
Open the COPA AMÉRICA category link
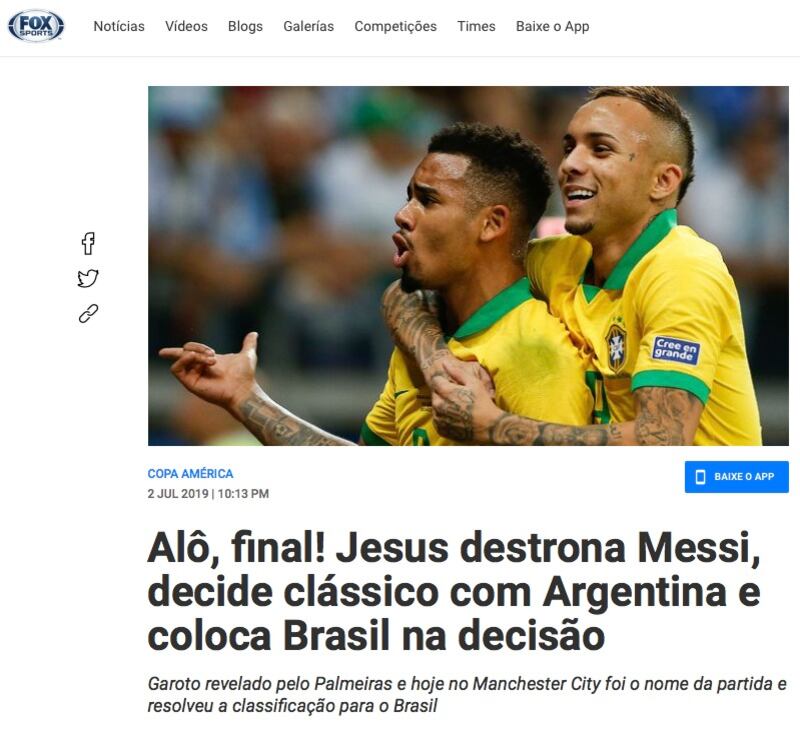tap(190, 474)
